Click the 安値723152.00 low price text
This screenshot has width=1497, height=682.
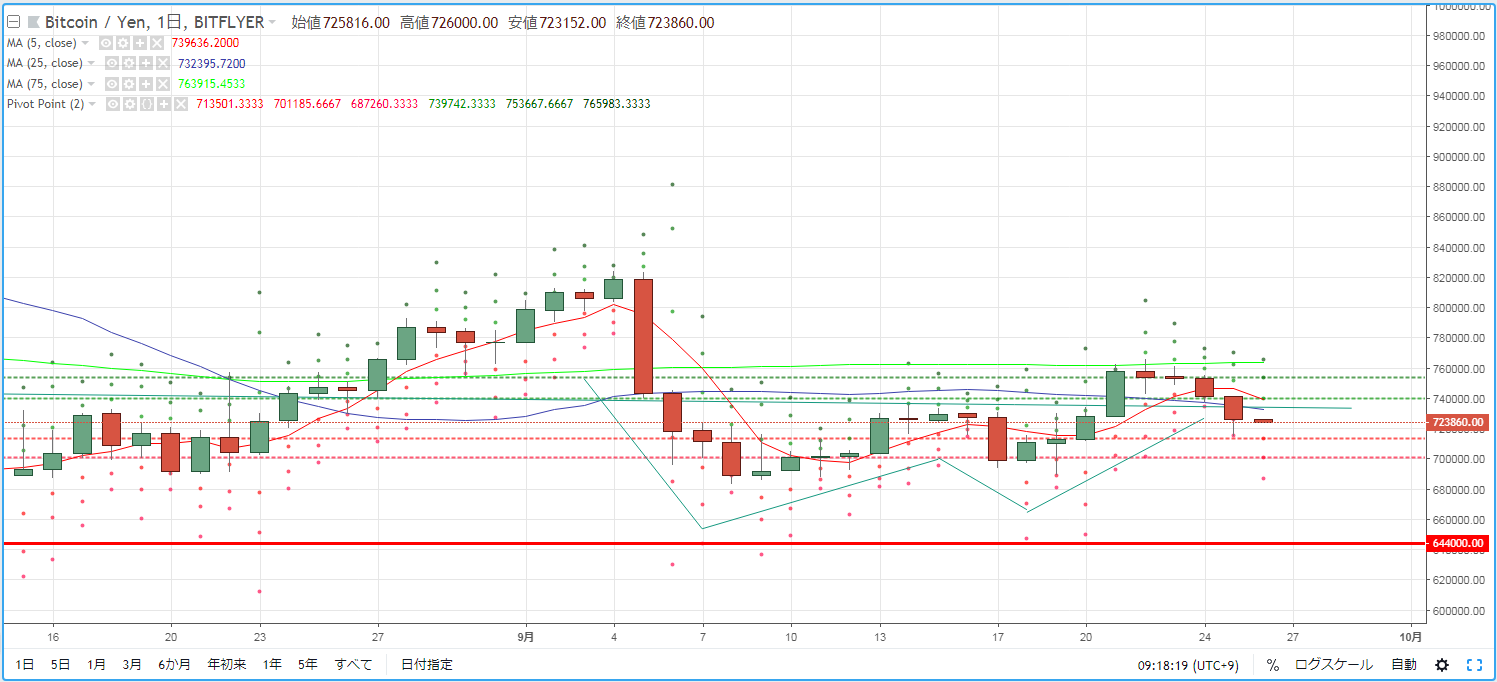coord(557,22)
